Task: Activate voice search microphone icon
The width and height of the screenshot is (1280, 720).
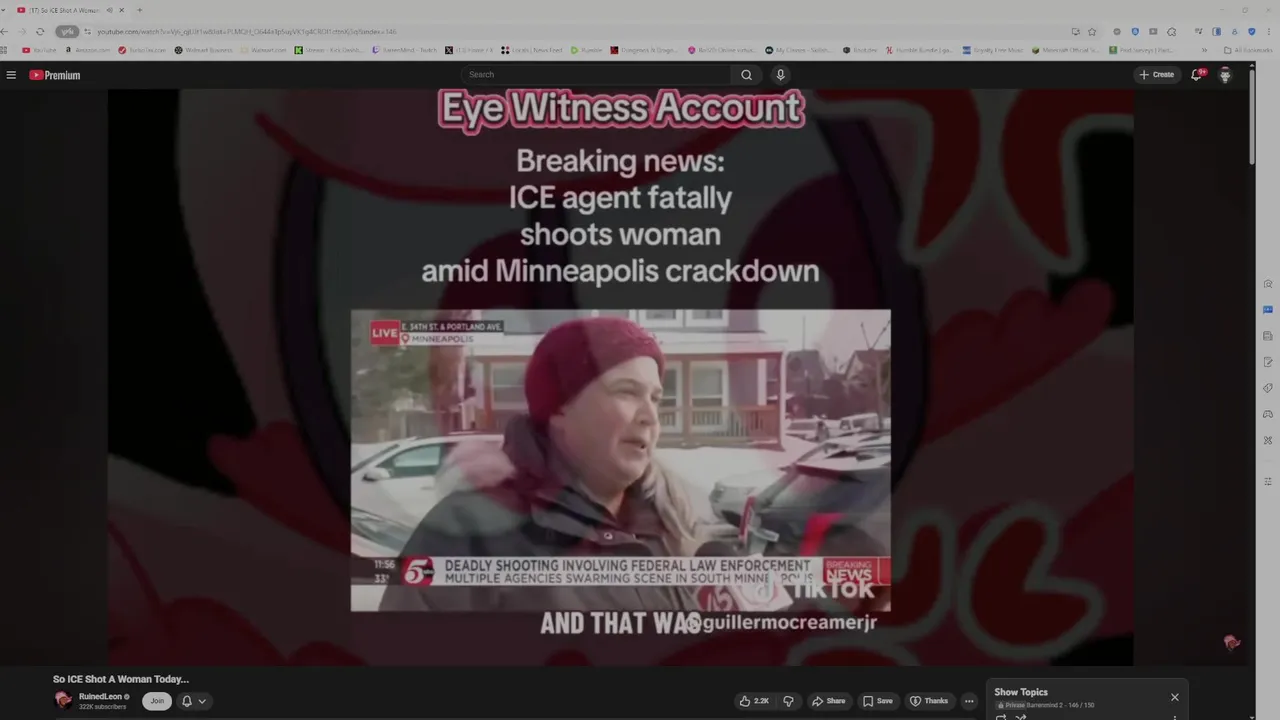Action: tap(780, 75)
